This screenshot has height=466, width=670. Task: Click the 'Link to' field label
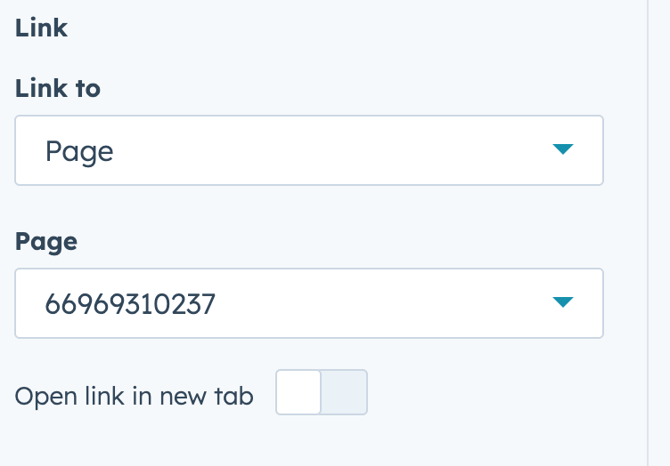[57, 88]
